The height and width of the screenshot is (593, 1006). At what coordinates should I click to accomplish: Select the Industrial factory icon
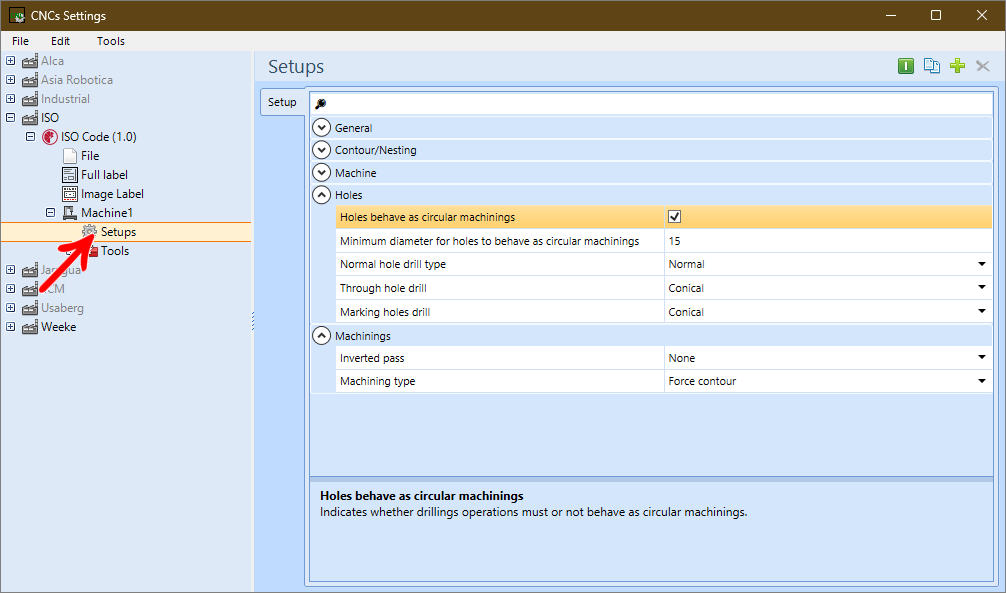[x=30, y=99]
